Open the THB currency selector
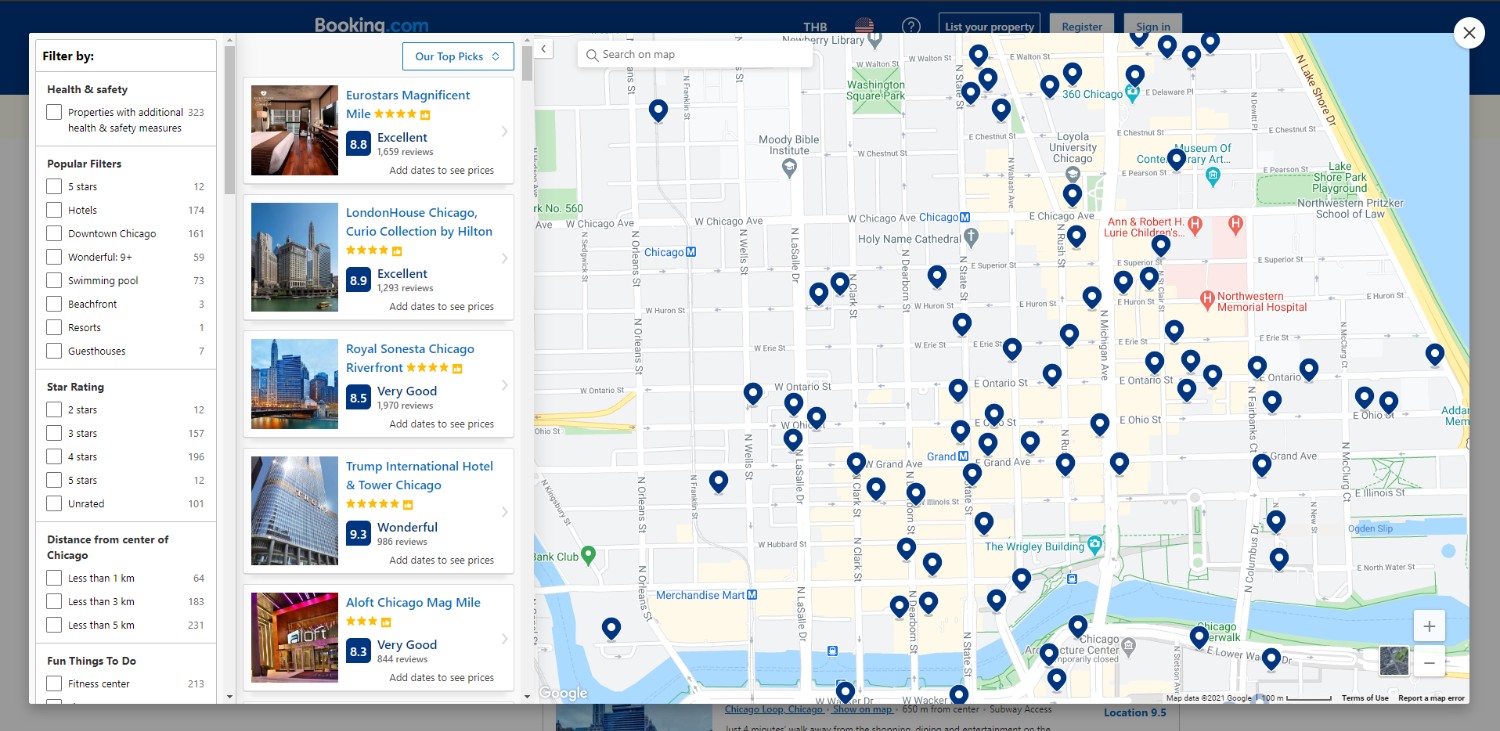Screen dimensions: 1500x731 tap(815, 27)
